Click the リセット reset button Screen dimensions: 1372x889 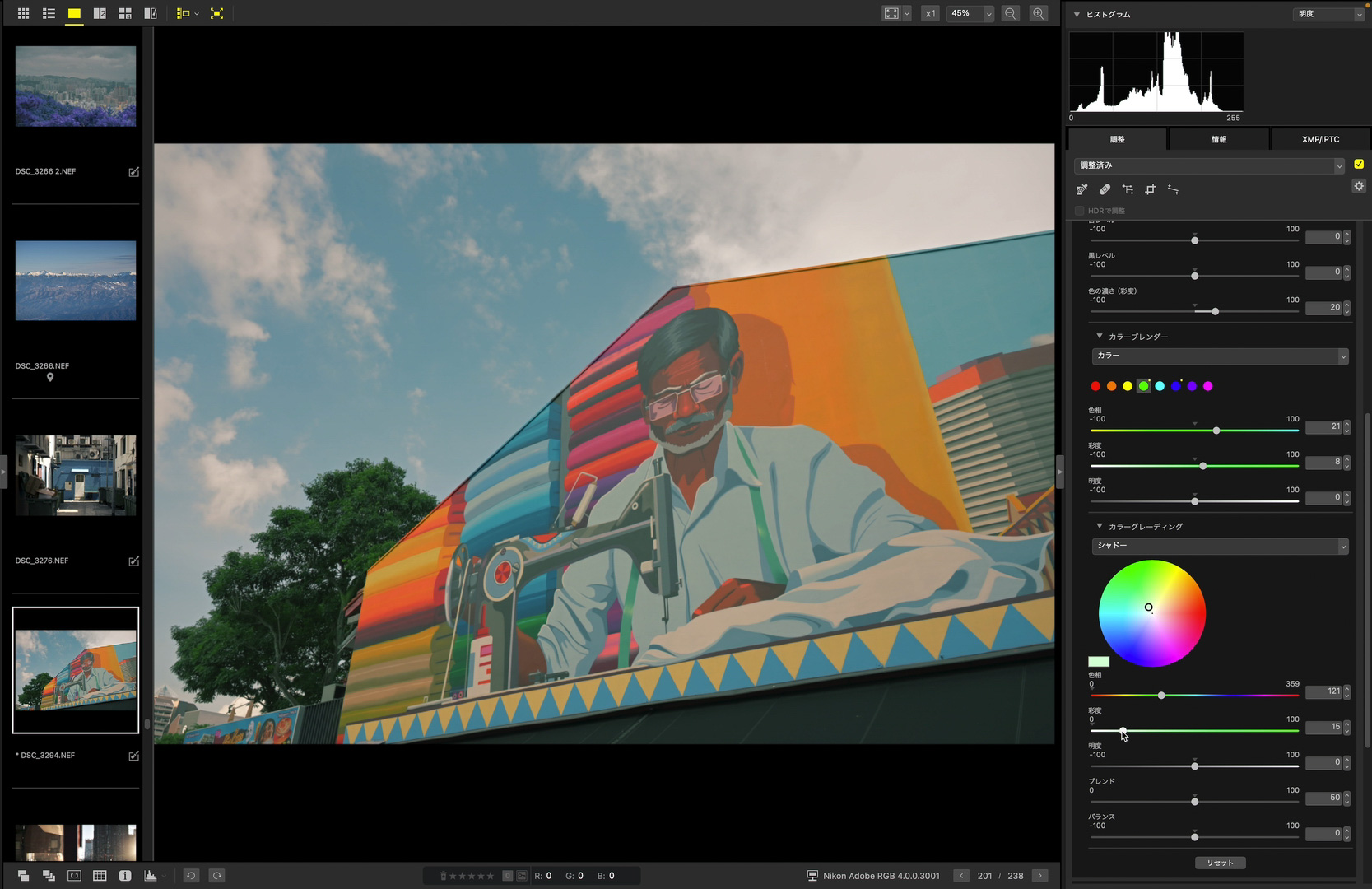[x=1220, y=863]
